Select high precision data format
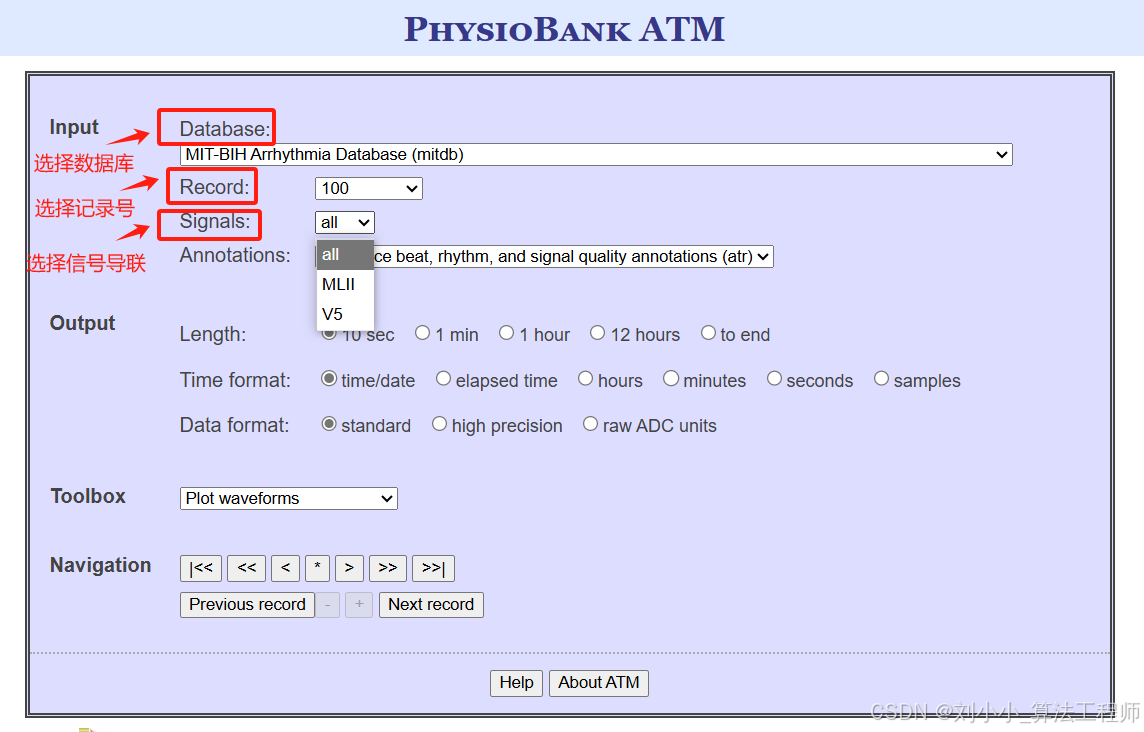The image size is (1144, 732). click(439, 424)
